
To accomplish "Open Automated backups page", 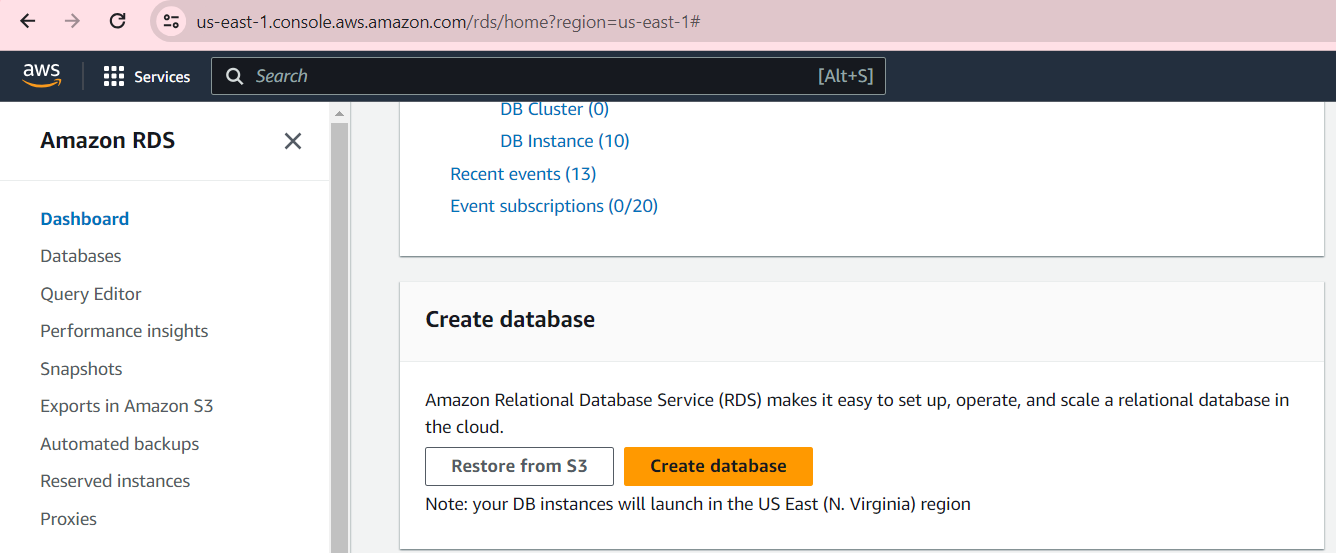I will tap(120, 444).
